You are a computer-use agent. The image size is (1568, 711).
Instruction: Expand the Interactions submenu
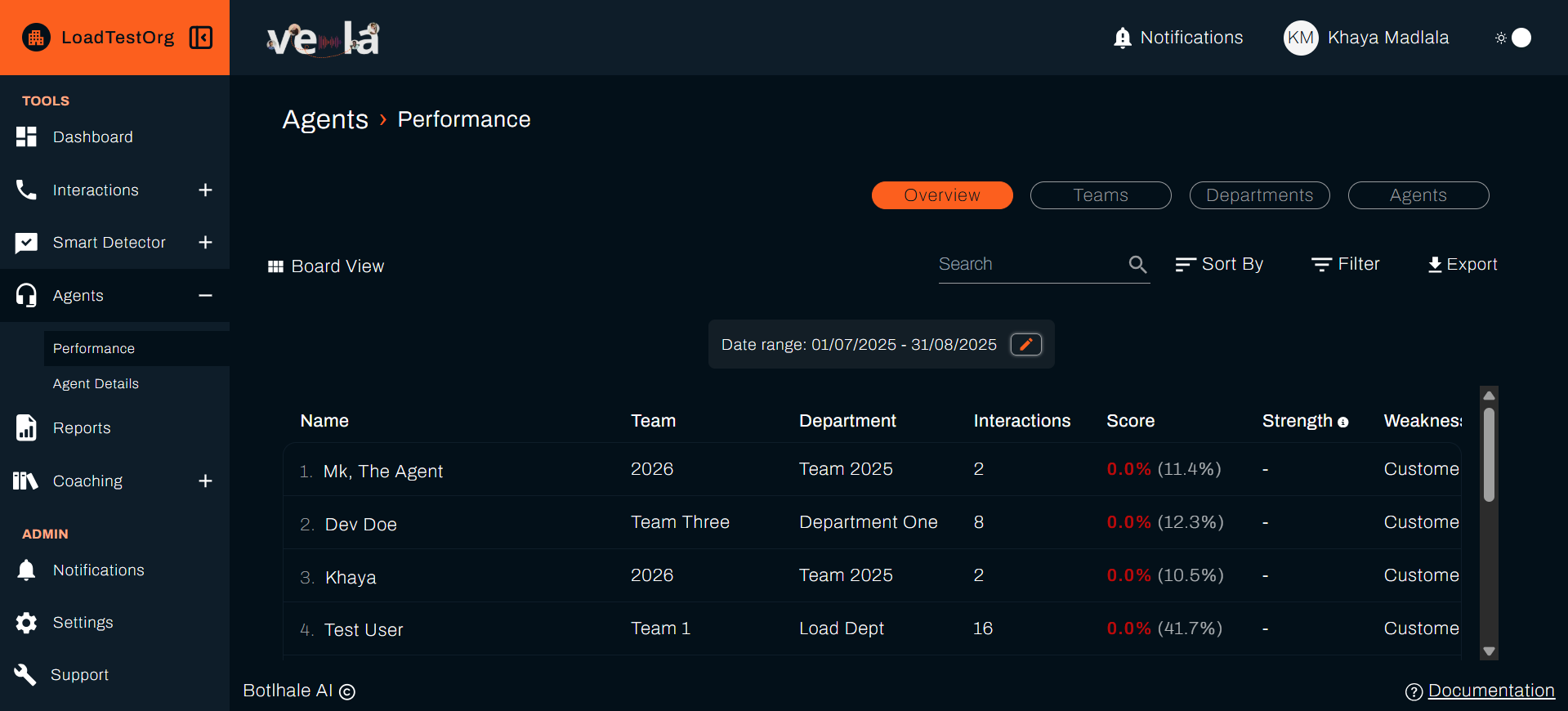pyautogui.click(x=205, y=190)
